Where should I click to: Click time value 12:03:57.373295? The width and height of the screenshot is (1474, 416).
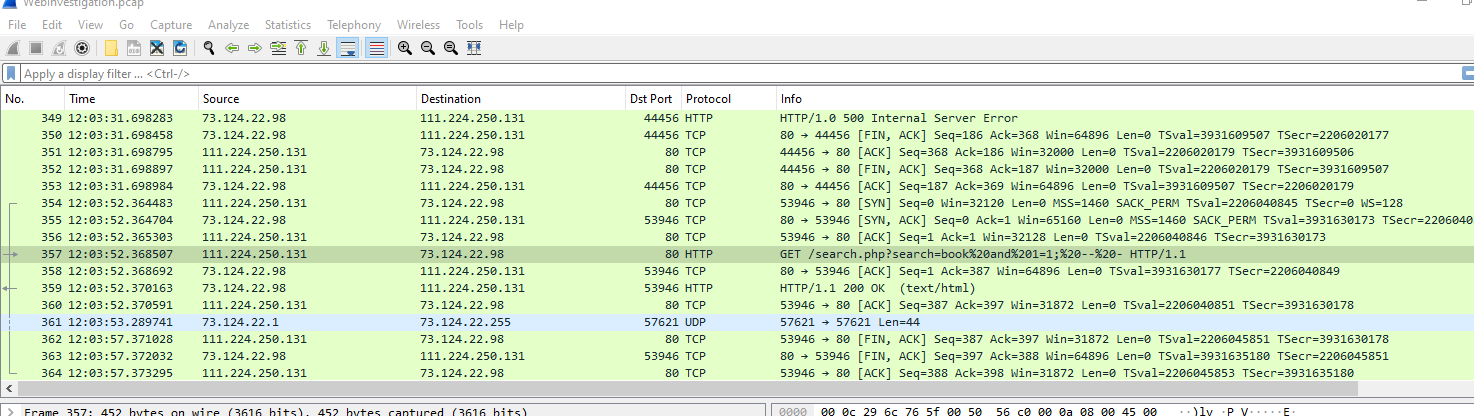pyautogui.click(x=120, y=373)
